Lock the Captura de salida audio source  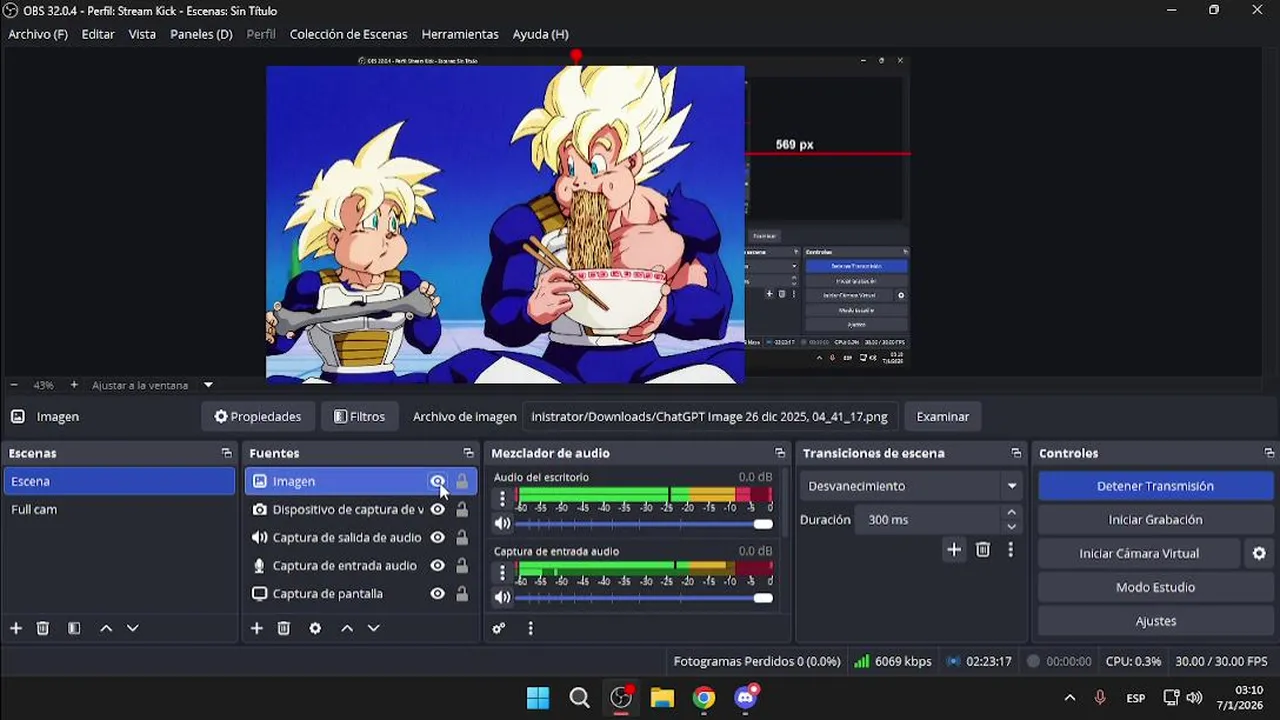462,537
